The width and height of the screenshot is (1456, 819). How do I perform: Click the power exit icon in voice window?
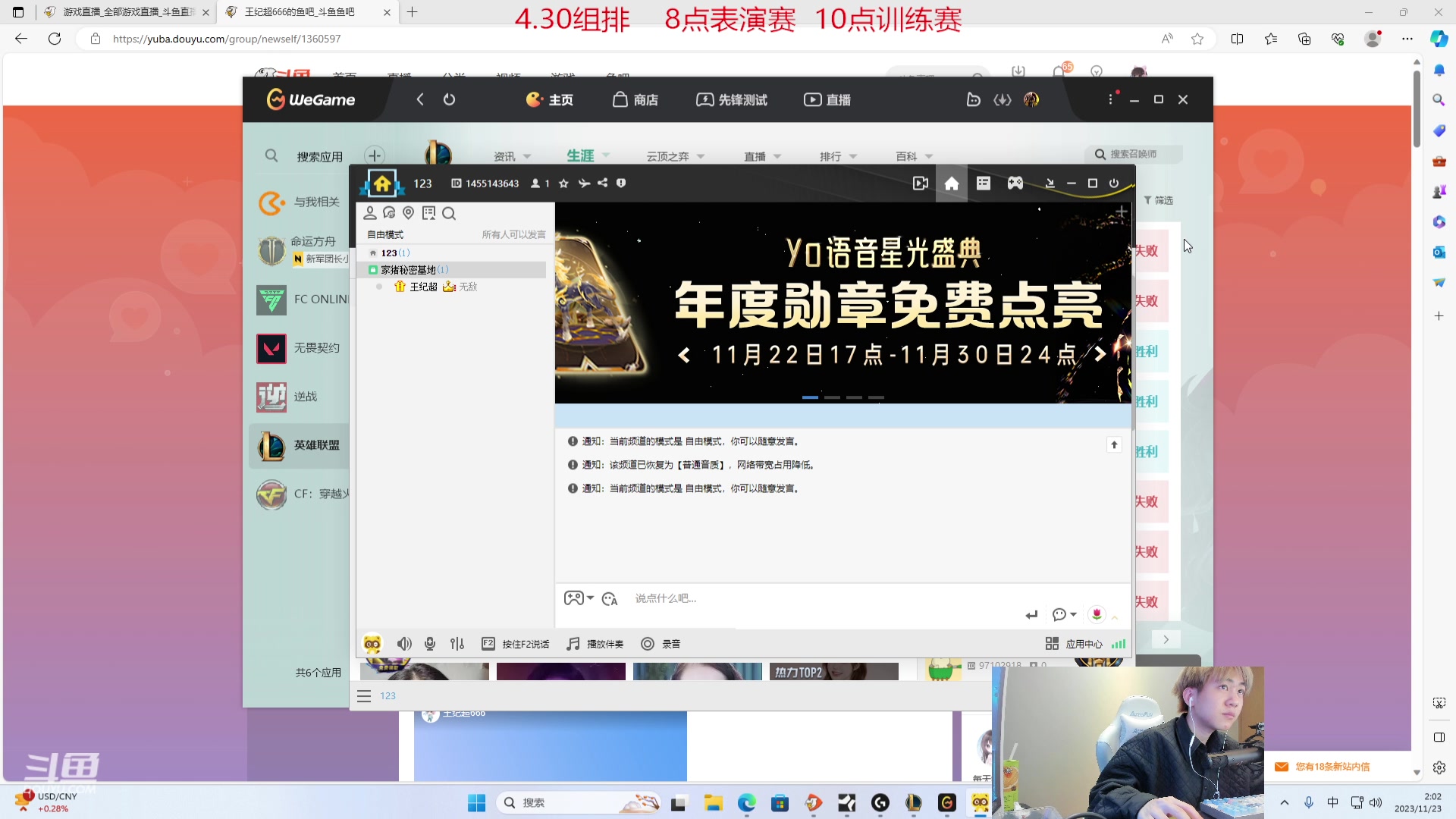tap(1114, 184)
